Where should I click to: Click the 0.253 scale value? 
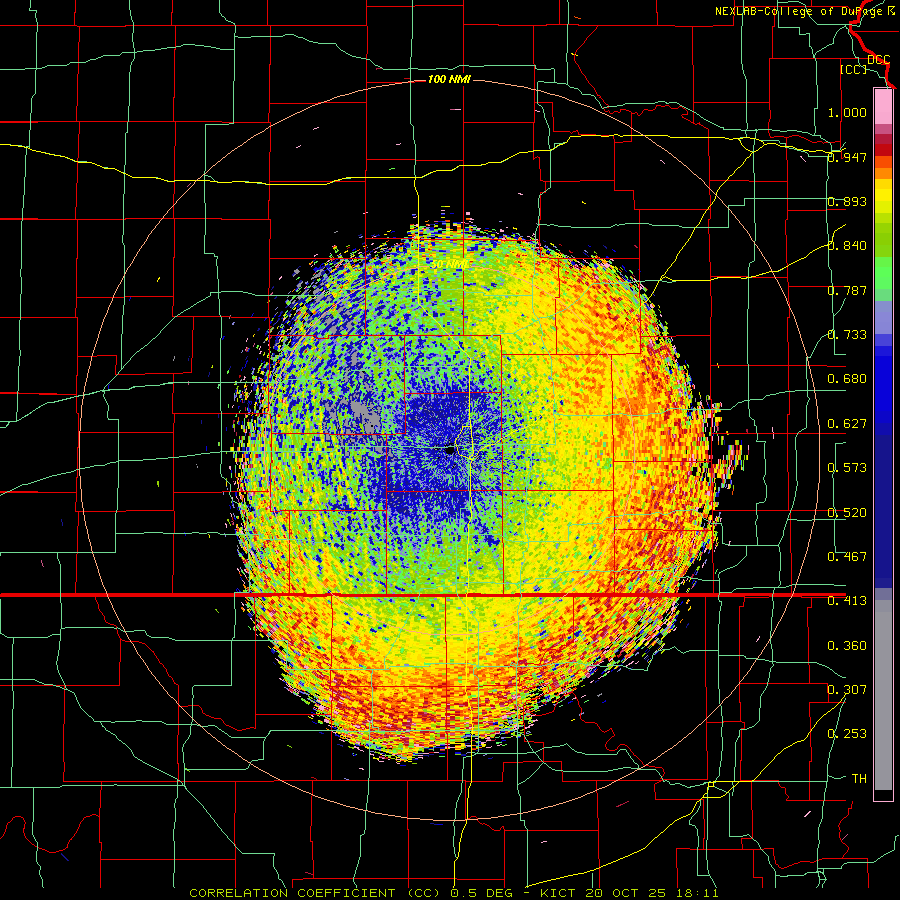[847, 734]
